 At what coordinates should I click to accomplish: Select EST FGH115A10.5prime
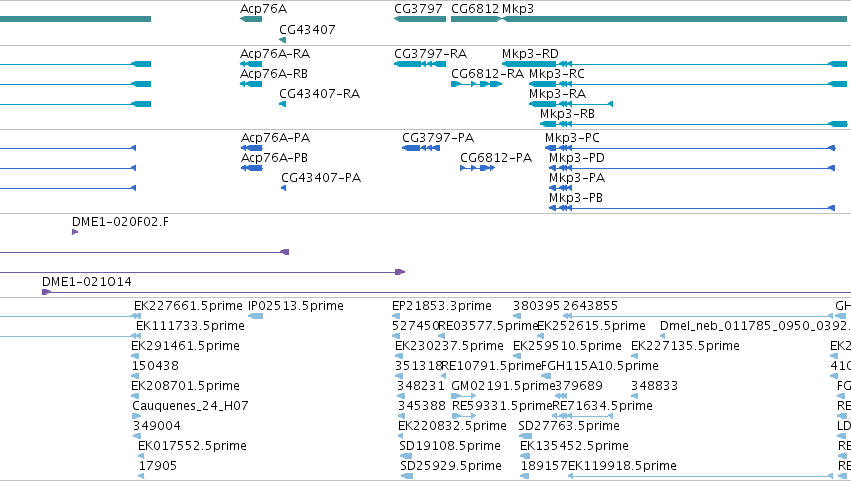546,376
